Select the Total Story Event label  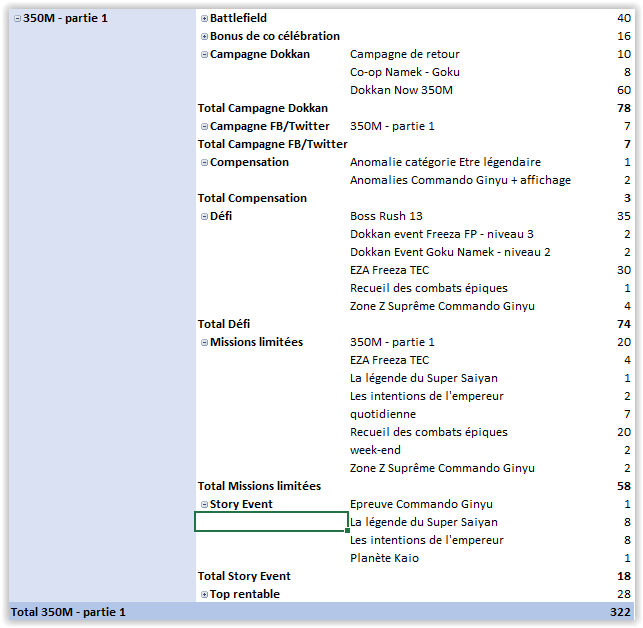(244, 576)
